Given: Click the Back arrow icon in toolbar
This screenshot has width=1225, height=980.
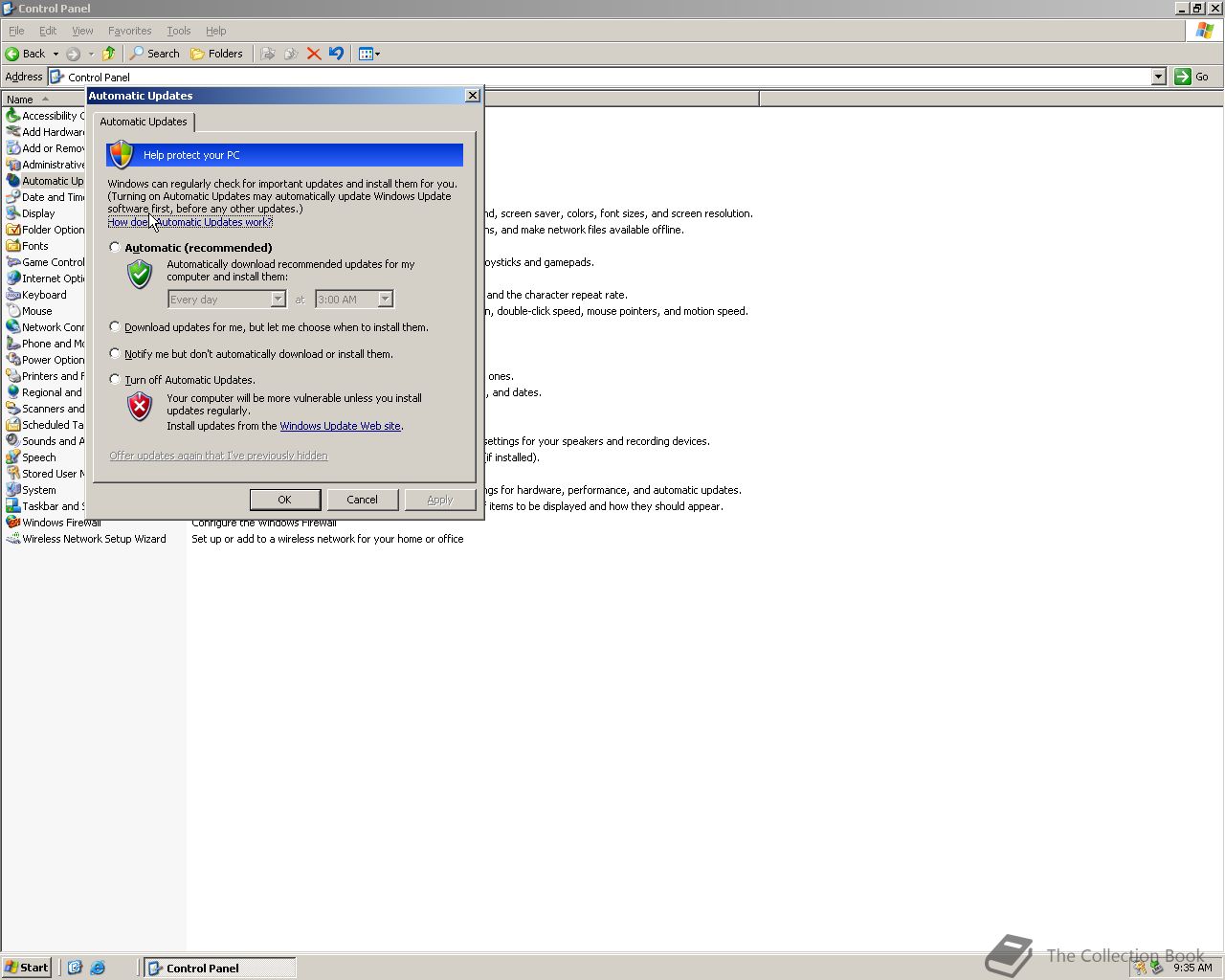Looking at the screenshot, I should coord(12,54).
